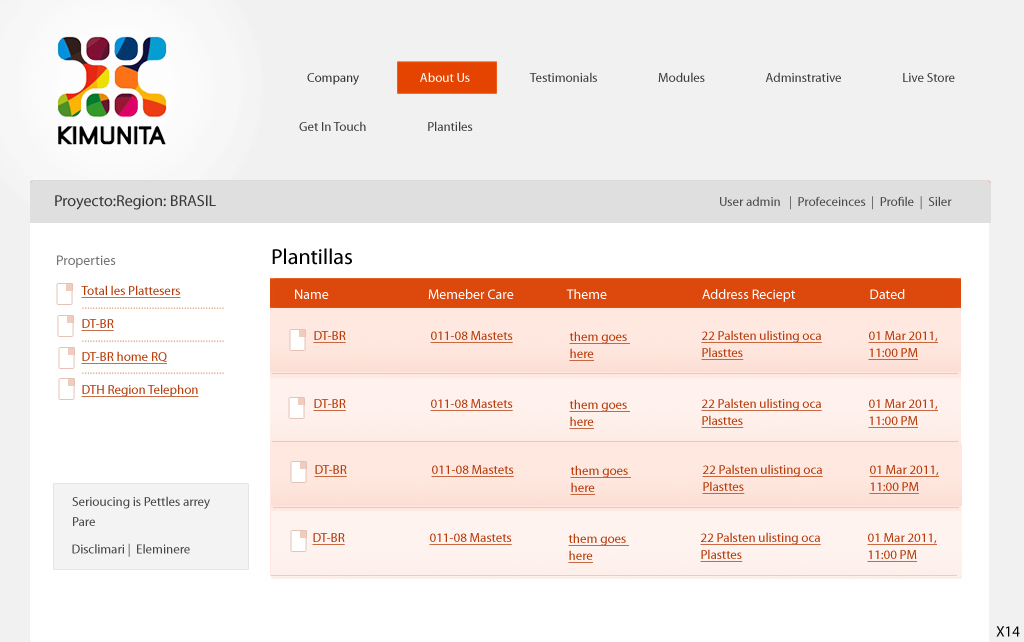The image size is (1024, 642).
Task: Click Eleminere link in footer box
Action: coord(163,549)
